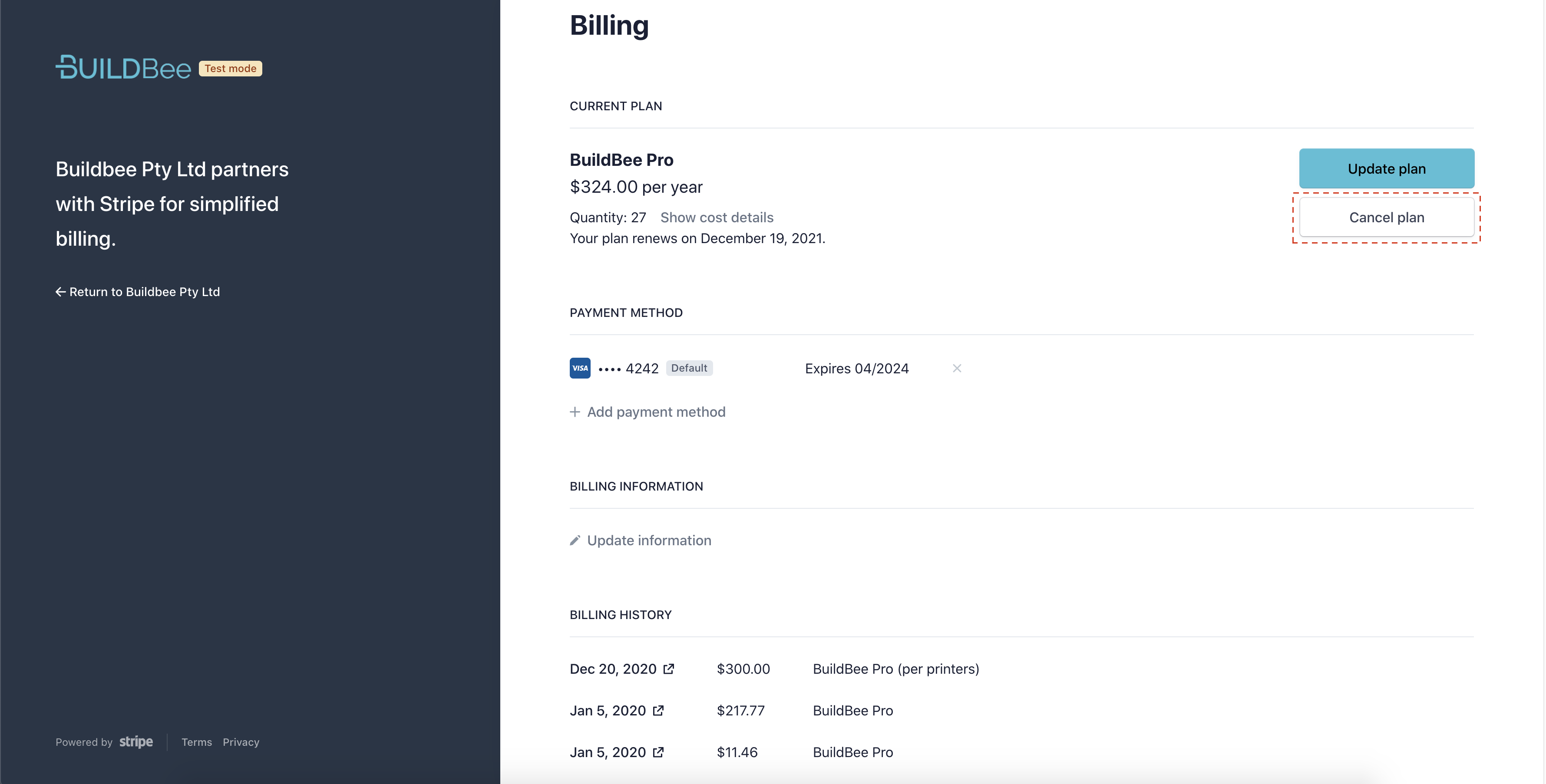Open the Jan 5, 2020 invoice for $217.77
The width and height of the screenshot is (1546, 784).
tap(616, 710)
